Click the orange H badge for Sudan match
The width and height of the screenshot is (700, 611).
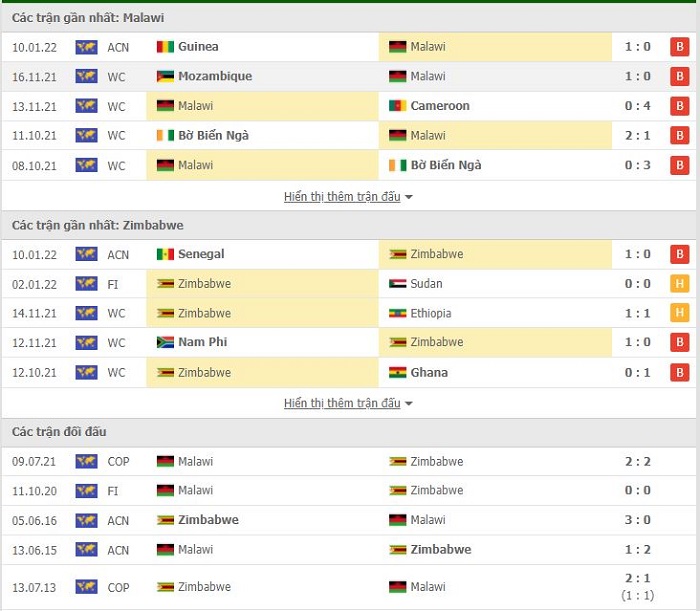coord(679,283)
